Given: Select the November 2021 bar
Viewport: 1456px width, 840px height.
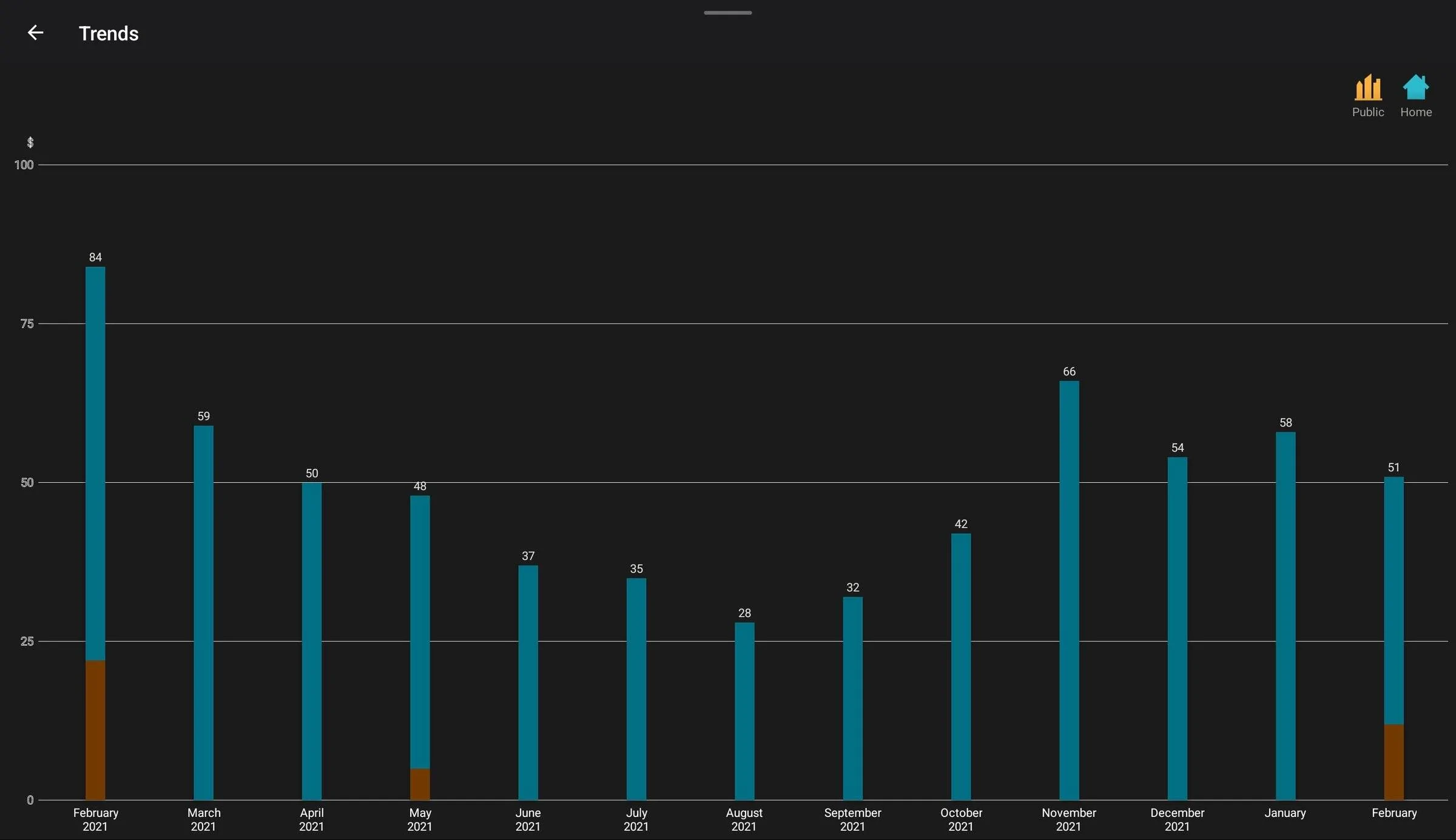Looking at the screenshot, I should pos(1069,590).
